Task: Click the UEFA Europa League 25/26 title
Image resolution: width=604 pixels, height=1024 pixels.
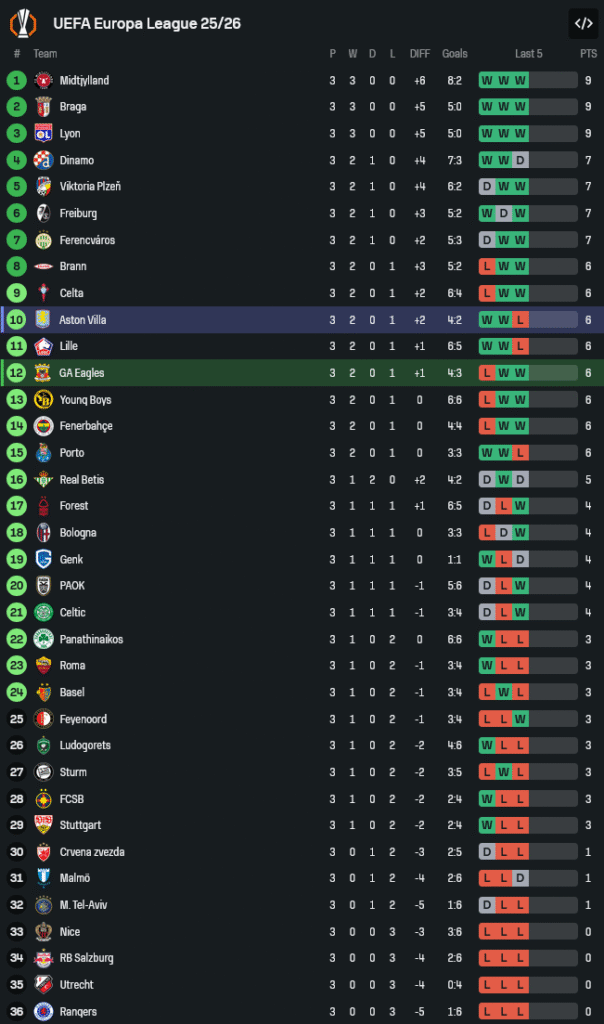Action: (x=146, y=23)
